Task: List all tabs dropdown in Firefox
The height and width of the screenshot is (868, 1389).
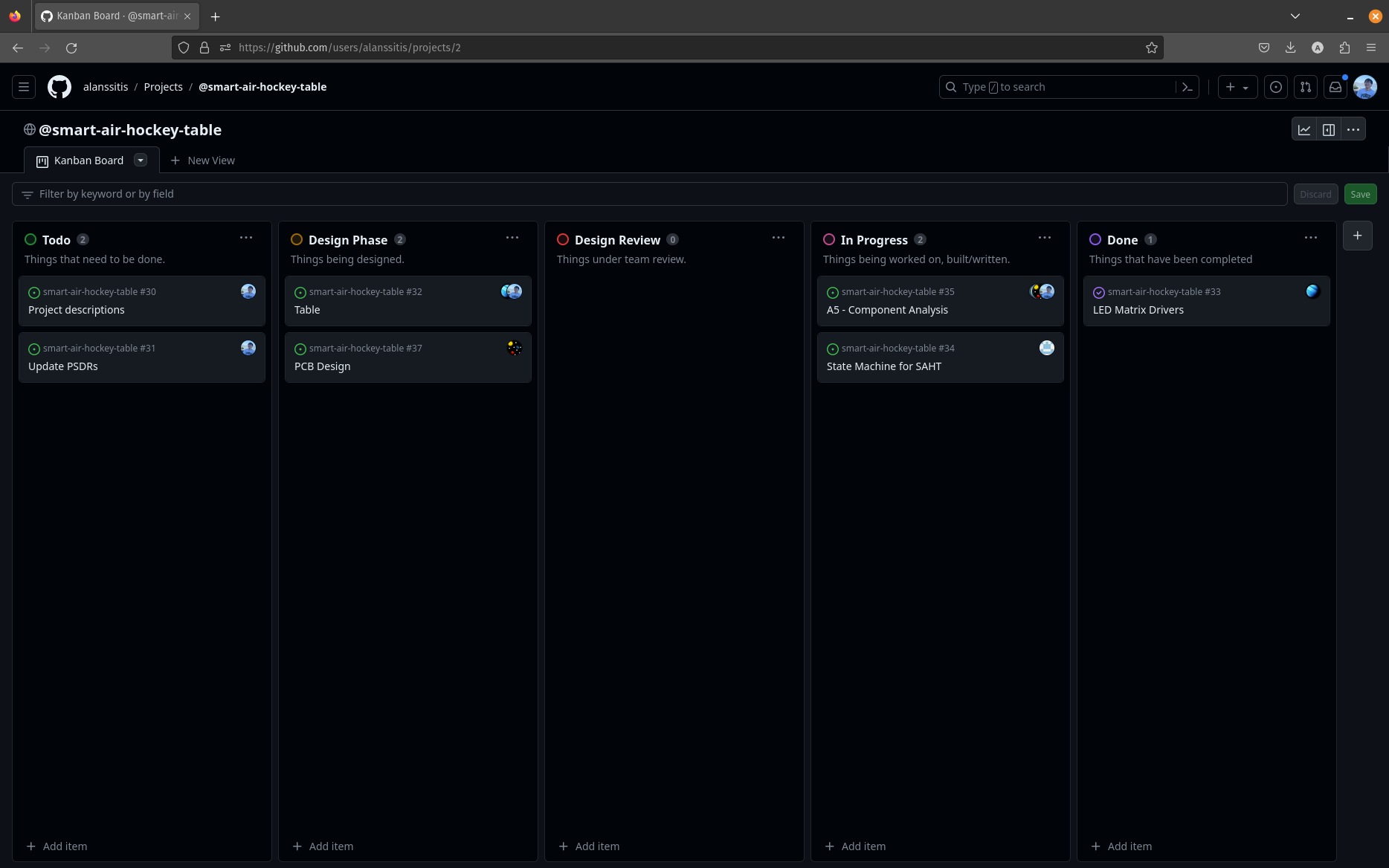Action: (1295, 16)
